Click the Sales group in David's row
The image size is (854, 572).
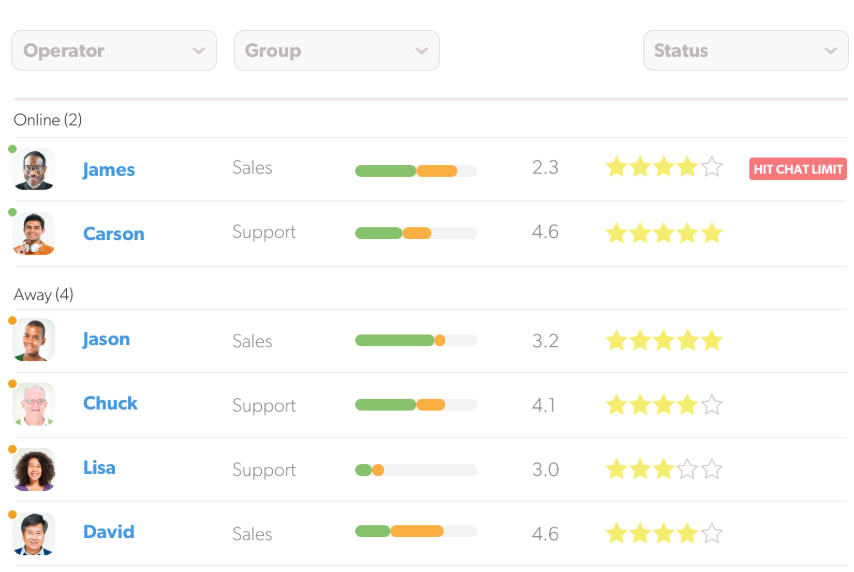pyautogui.click(x=252, y=534)
